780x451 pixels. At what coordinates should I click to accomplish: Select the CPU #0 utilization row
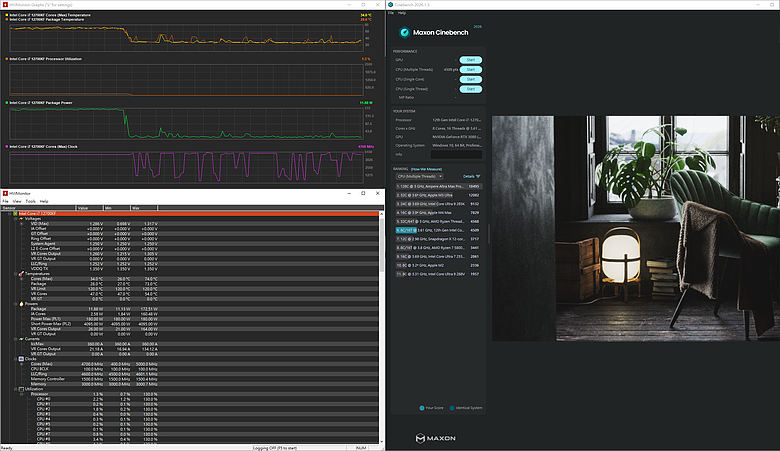[x=196, y=399]
